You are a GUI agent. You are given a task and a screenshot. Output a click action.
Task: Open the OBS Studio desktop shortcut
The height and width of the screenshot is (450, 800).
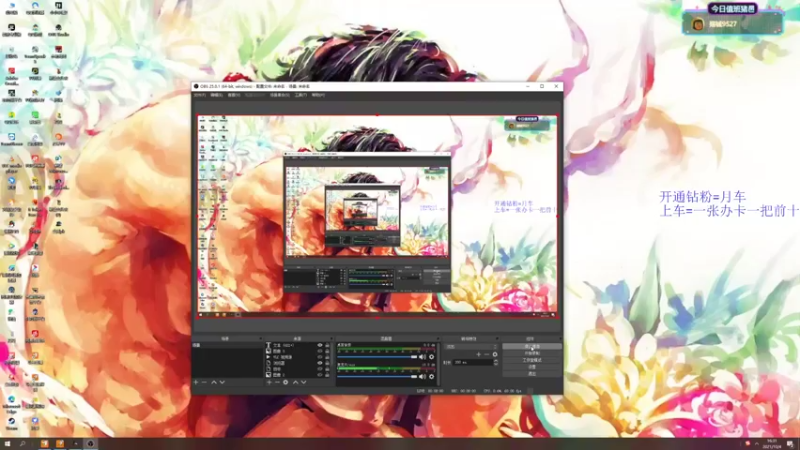tap(59, 30)
